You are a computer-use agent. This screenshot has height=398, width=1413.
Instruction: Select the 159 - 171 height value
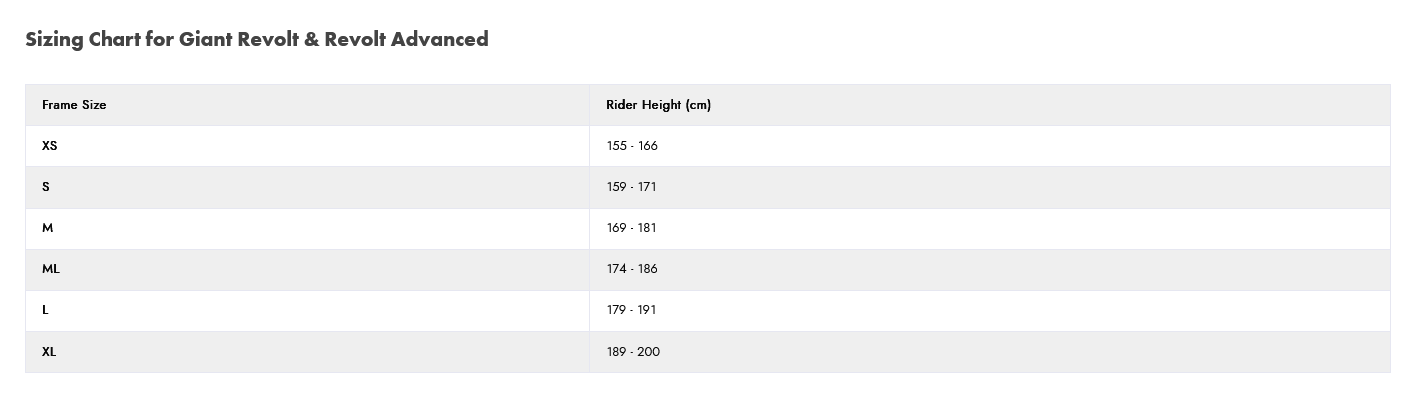pyautogui.click(x=631, y=186)
